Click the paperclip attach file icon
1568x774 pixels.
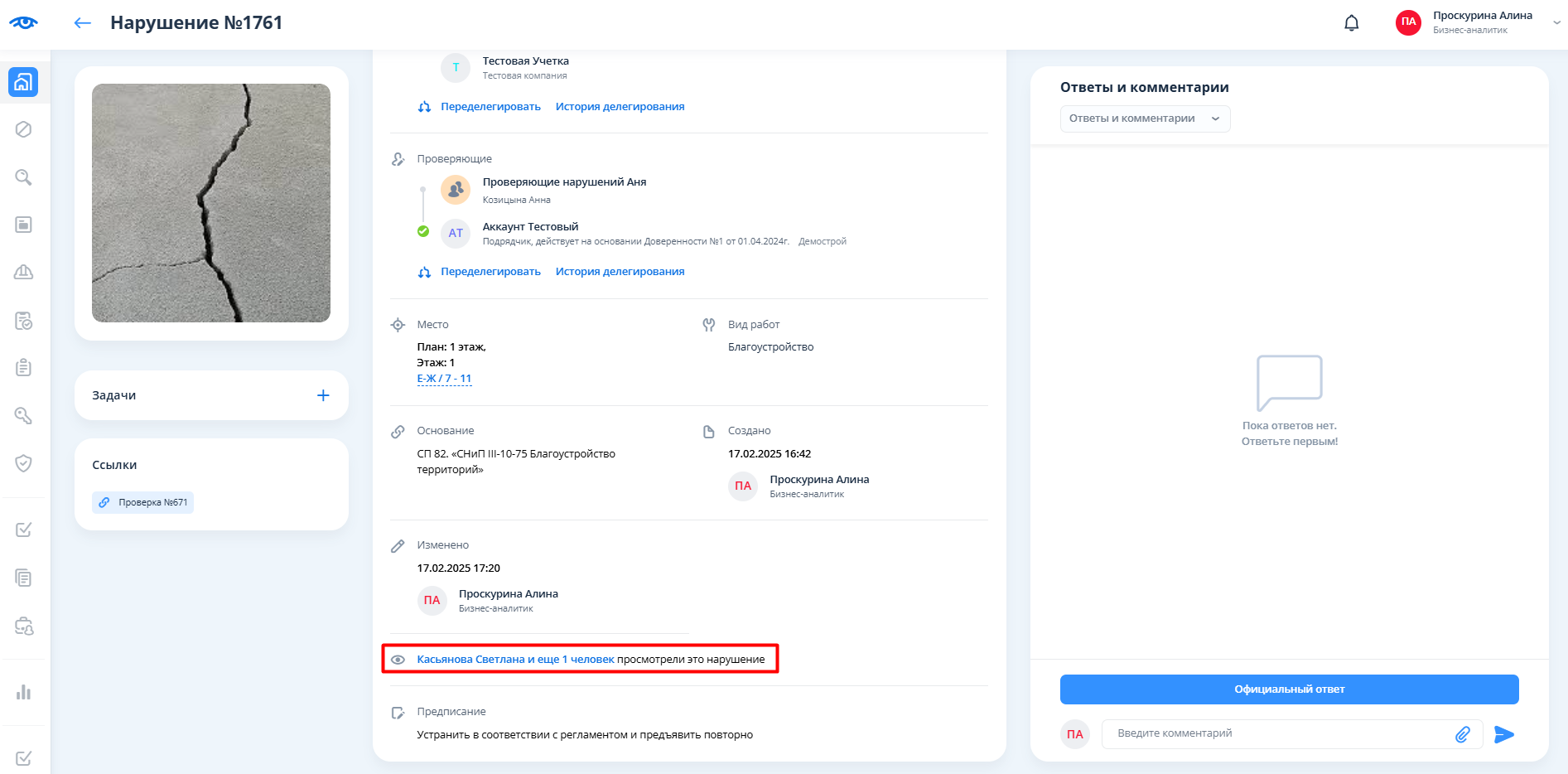(x=1463, y=734)
